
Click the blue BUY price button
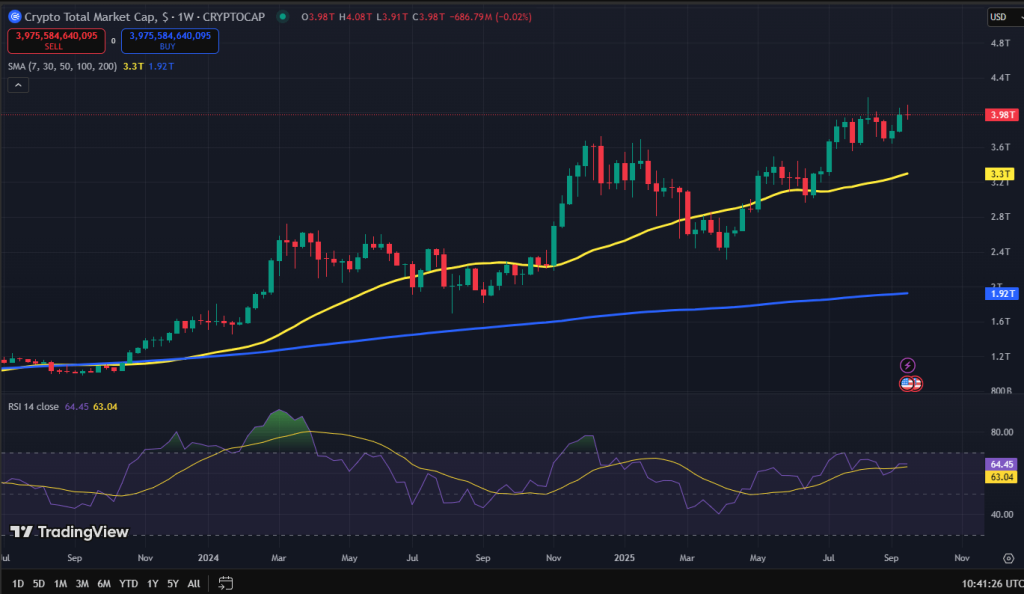(x=170, y=40)
